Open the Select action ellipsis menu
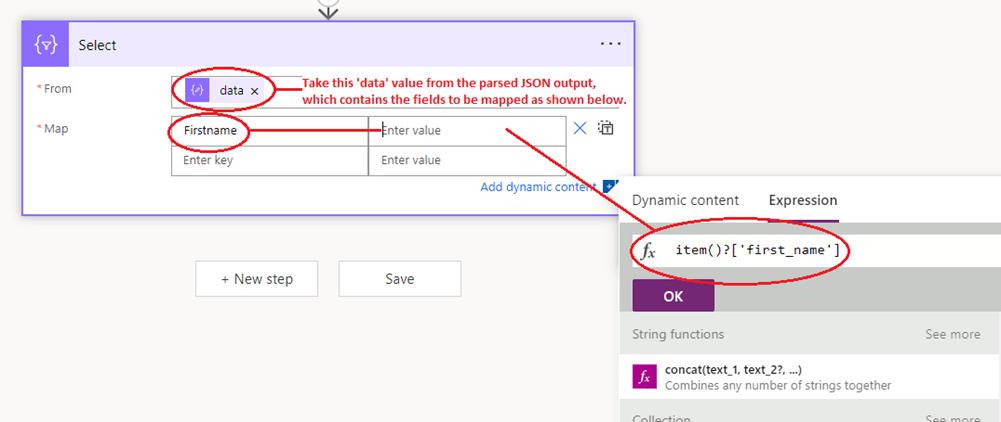The width and height of the screenshot is (1001, 422). pos(611,44)
